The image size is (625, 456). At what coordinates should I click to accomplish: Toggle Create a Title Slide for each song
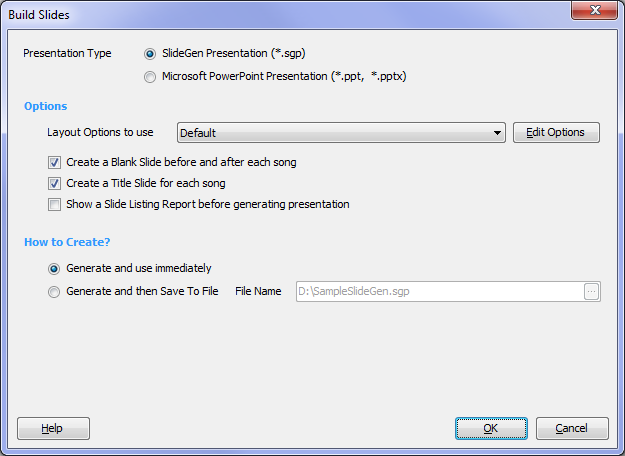tap(55, 184)
